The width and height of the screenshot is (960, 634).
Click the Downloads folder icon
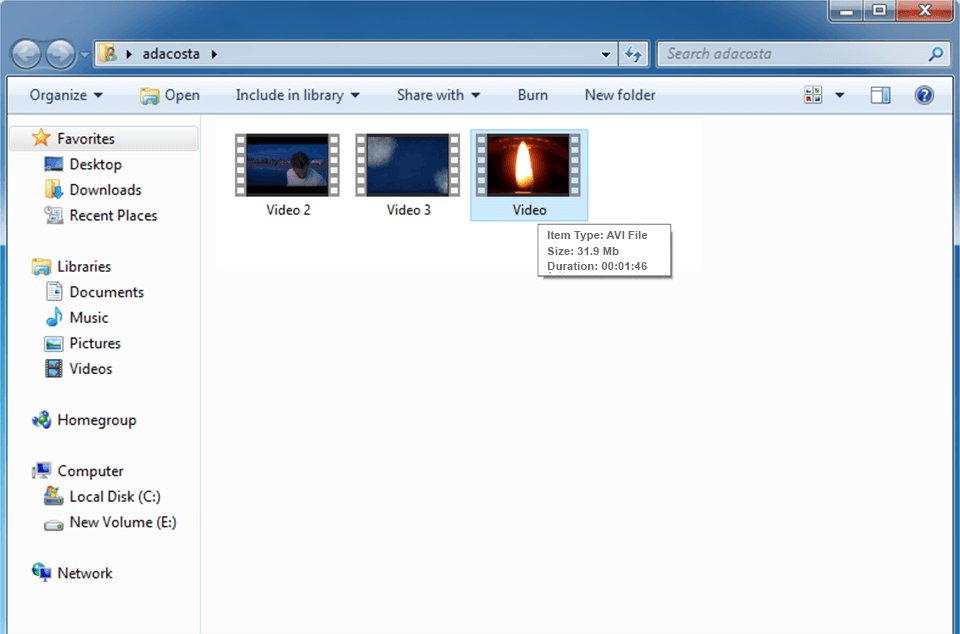coord(53,189)
